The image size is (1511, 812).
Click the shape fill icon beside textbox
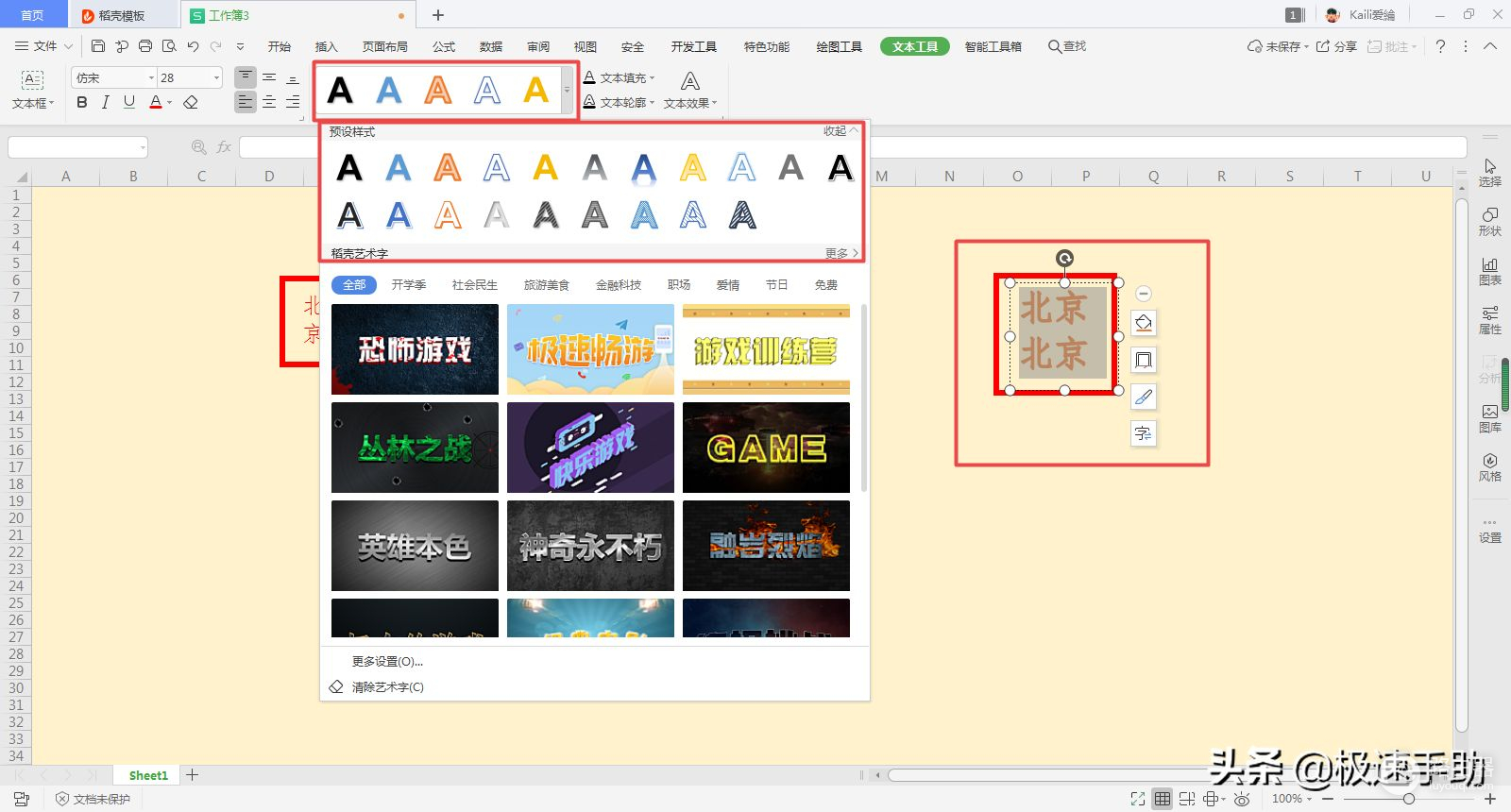[1144, 324]
